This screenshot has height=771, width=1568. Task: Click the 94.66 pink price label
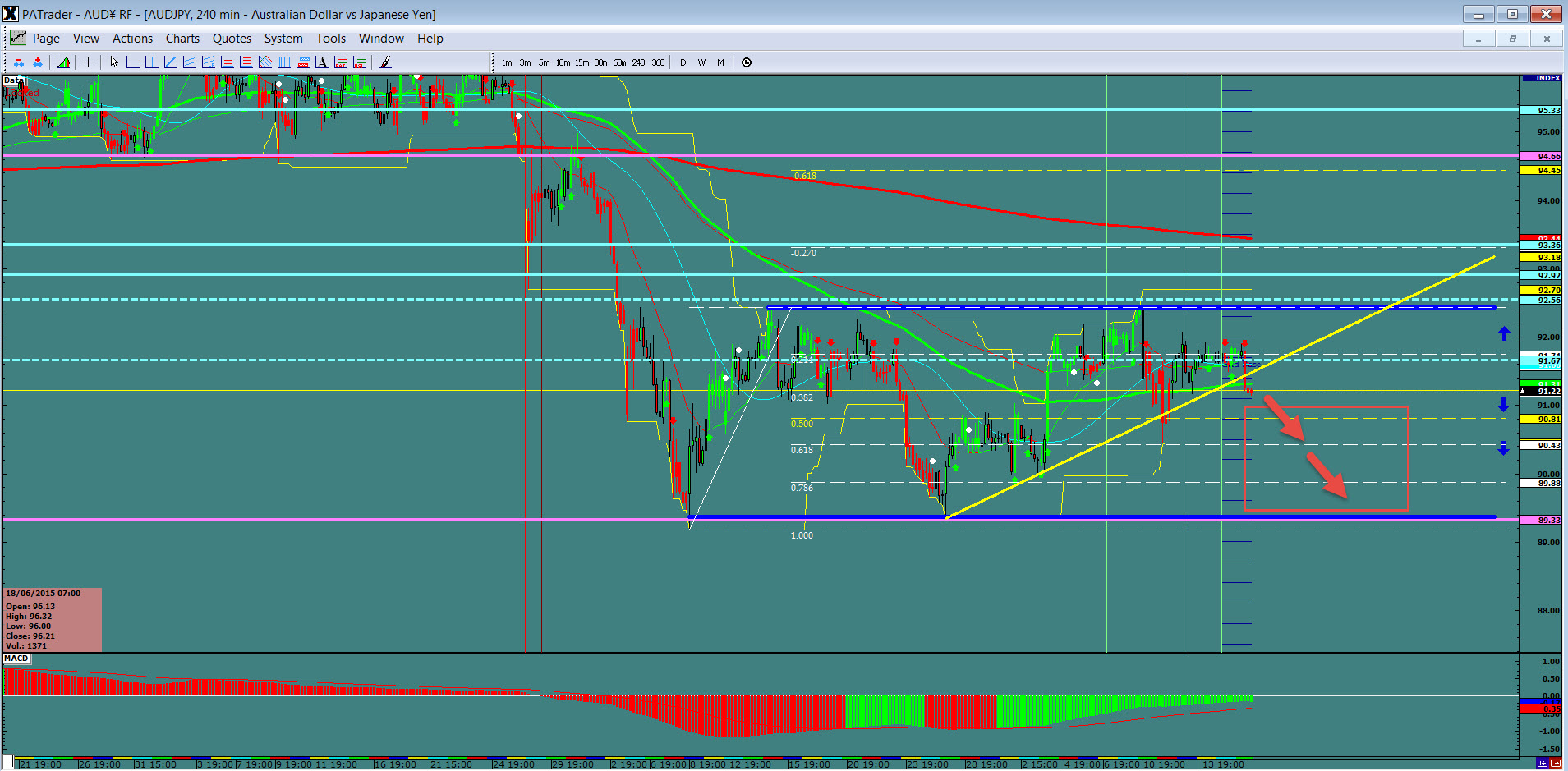(1539, 156)
